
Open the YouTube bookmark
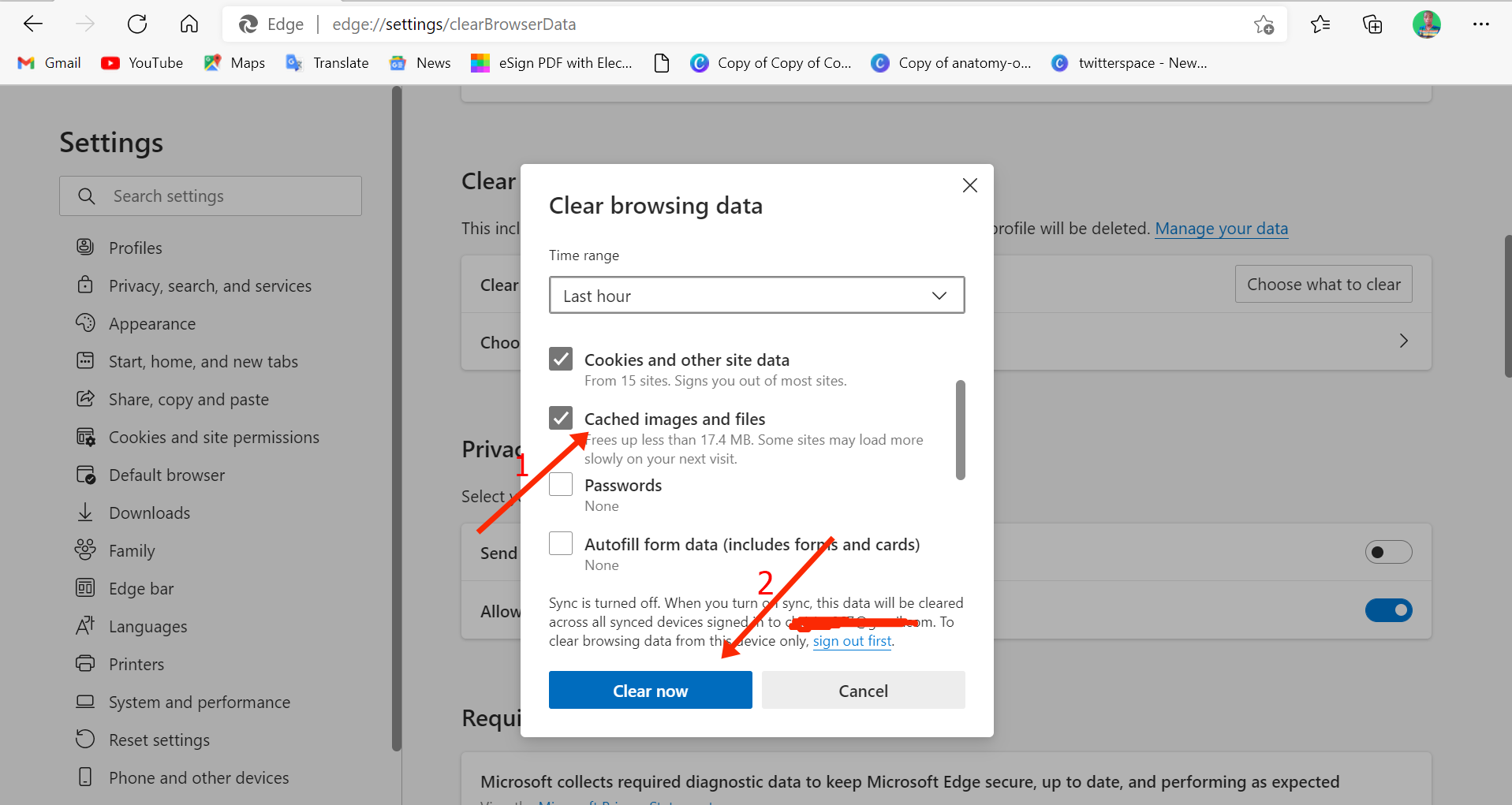click(x=143, y=63)
